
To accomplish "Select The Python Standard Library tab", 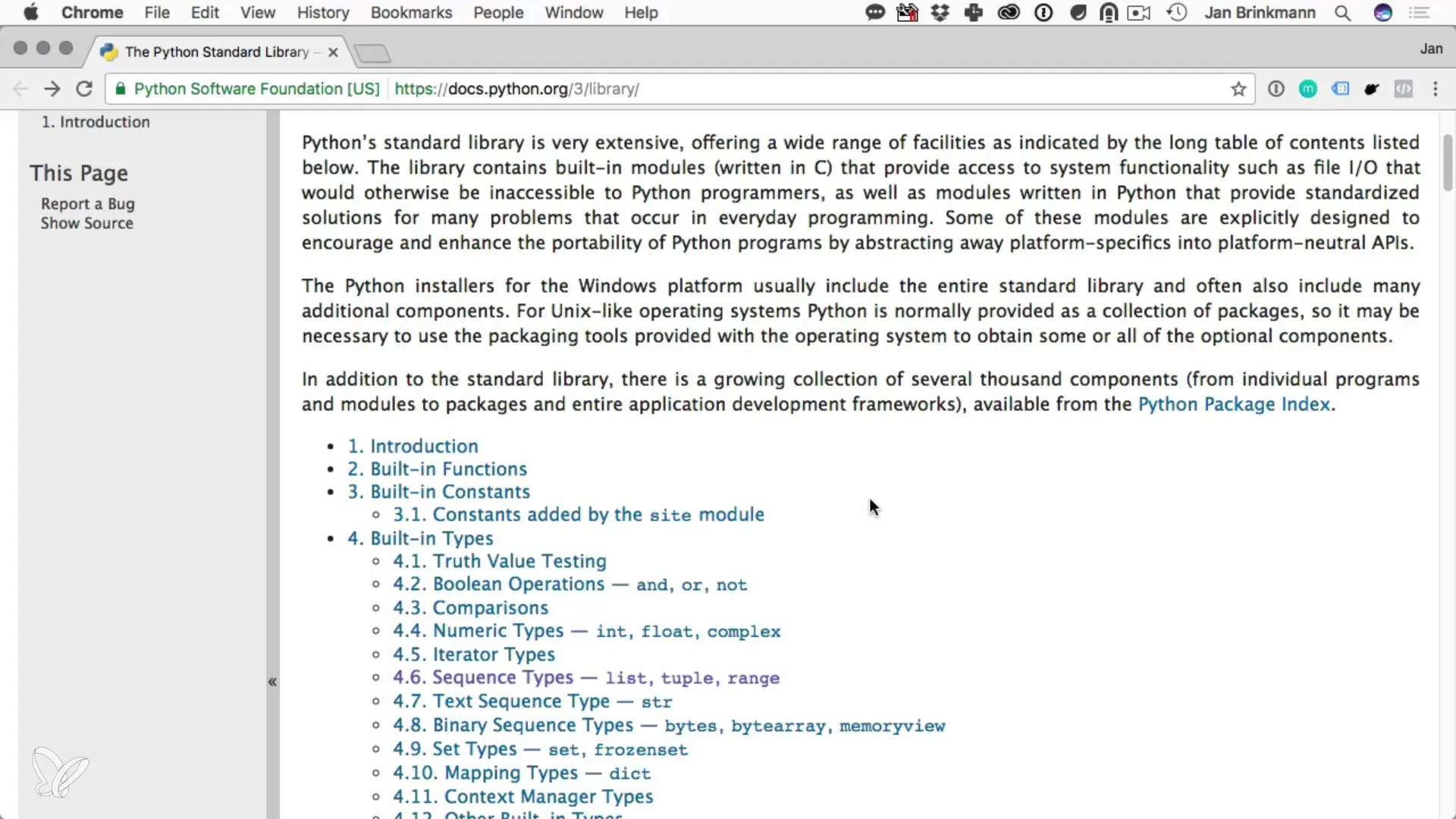I will (216, 52).
